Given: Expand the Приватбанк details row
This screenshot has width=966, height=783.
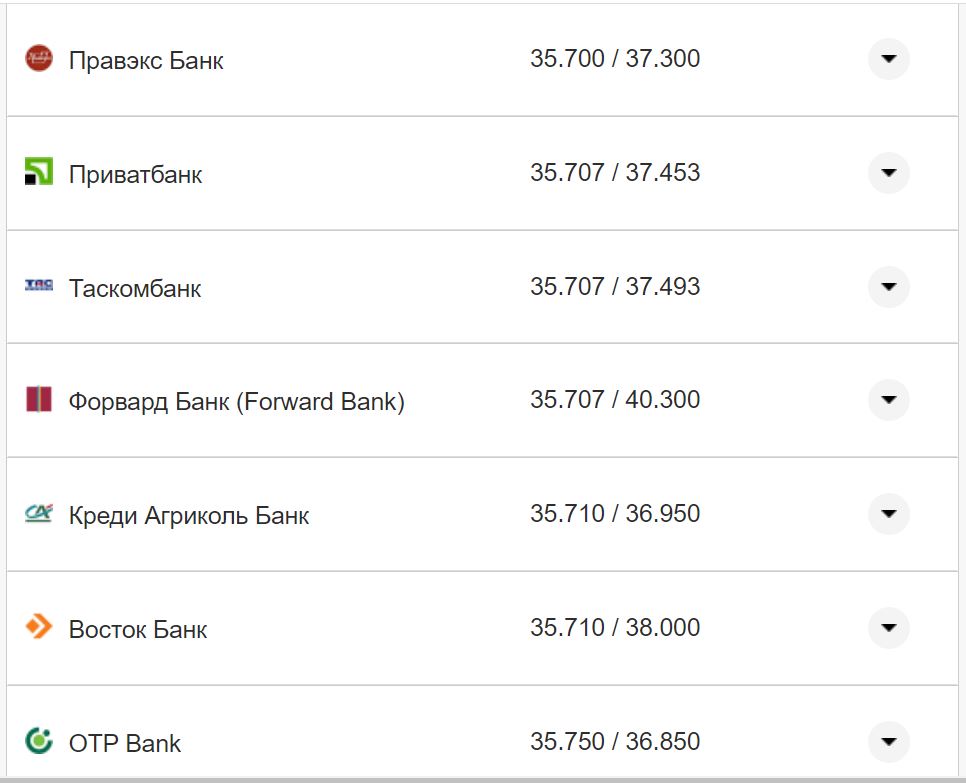Looking at the screenshot, I should coord(888,173).
